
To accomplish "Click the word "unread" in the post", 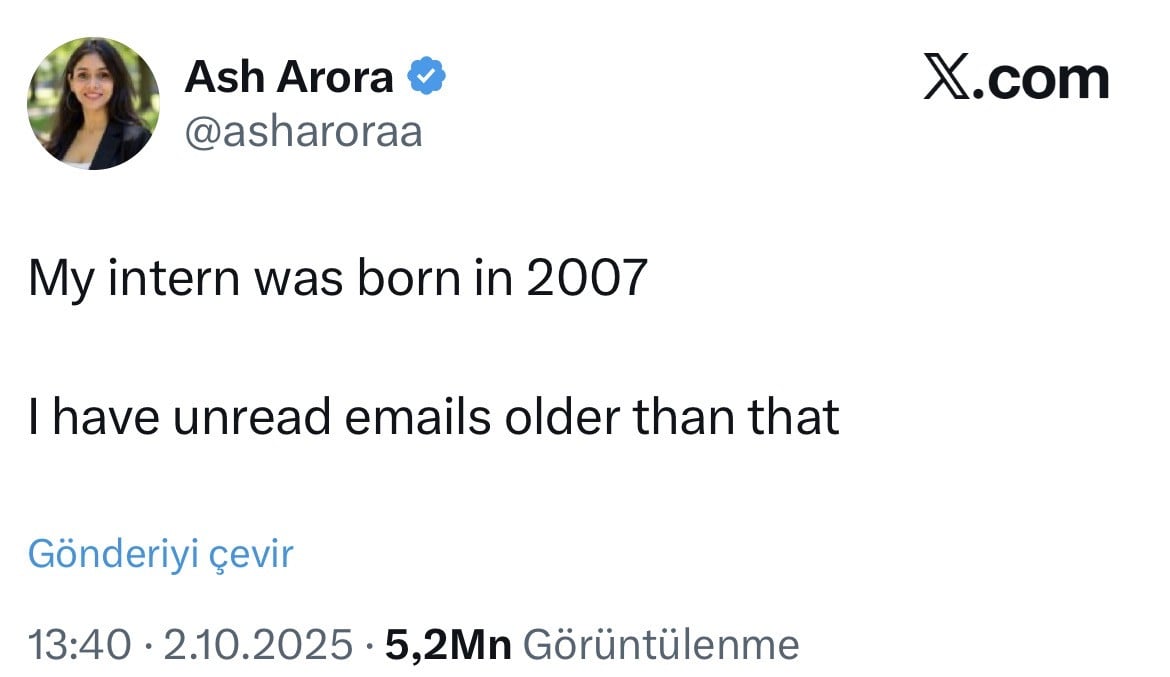I will (x=252, y=417).
